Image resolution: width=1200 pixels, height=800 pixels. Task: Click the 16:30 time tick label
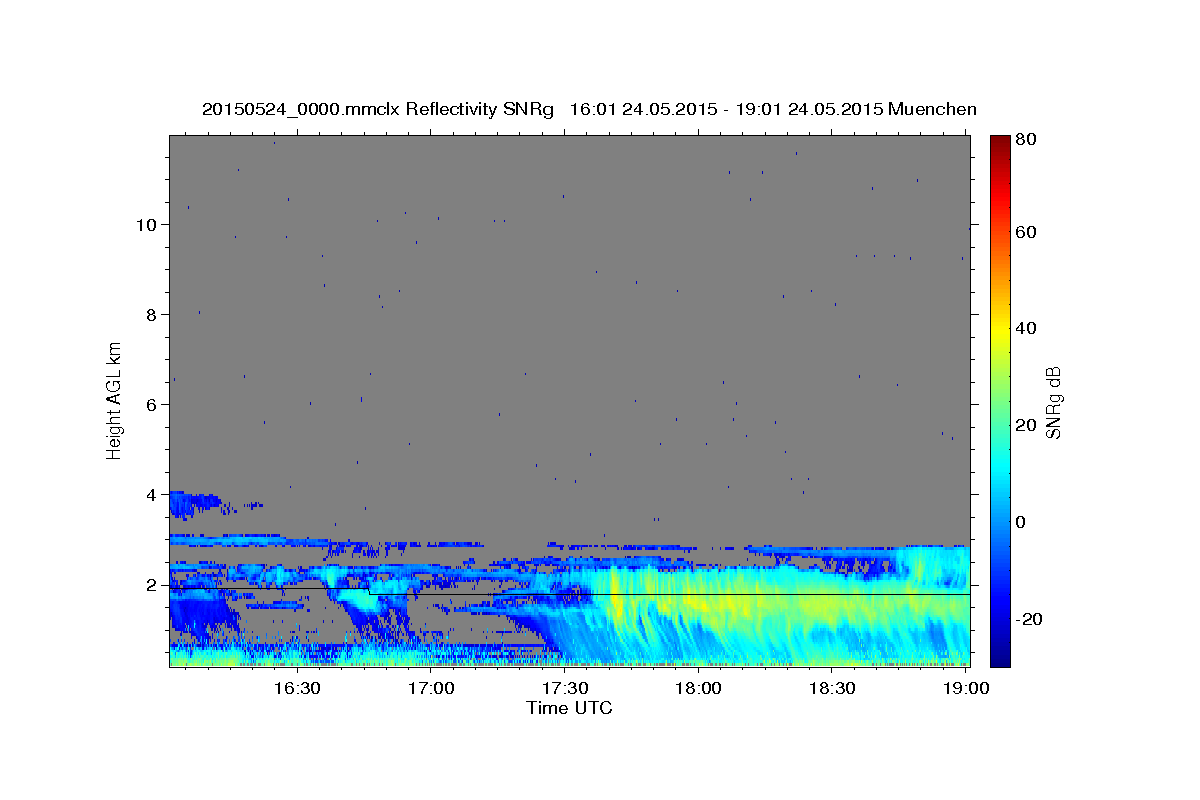[297, 688]
